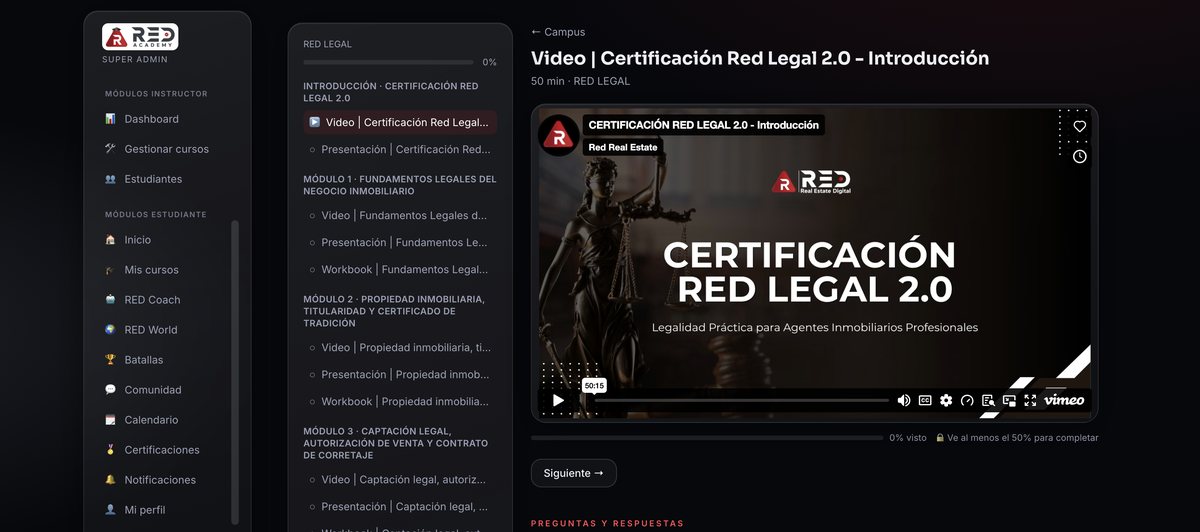The image size is (1200, 532).
Task: Open Workbook | Fundamentos Legal... lesson
Action: pyautogui.click(x=400, y=269)
